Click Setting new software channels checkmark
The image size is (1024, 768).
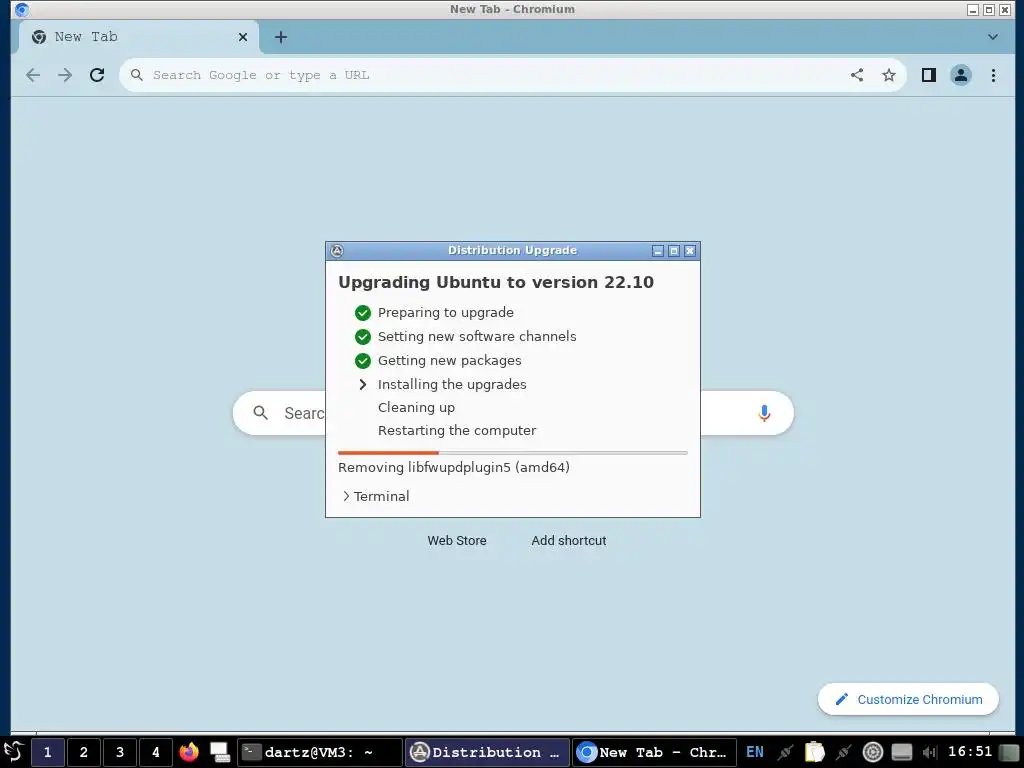(x=363, y=337)
